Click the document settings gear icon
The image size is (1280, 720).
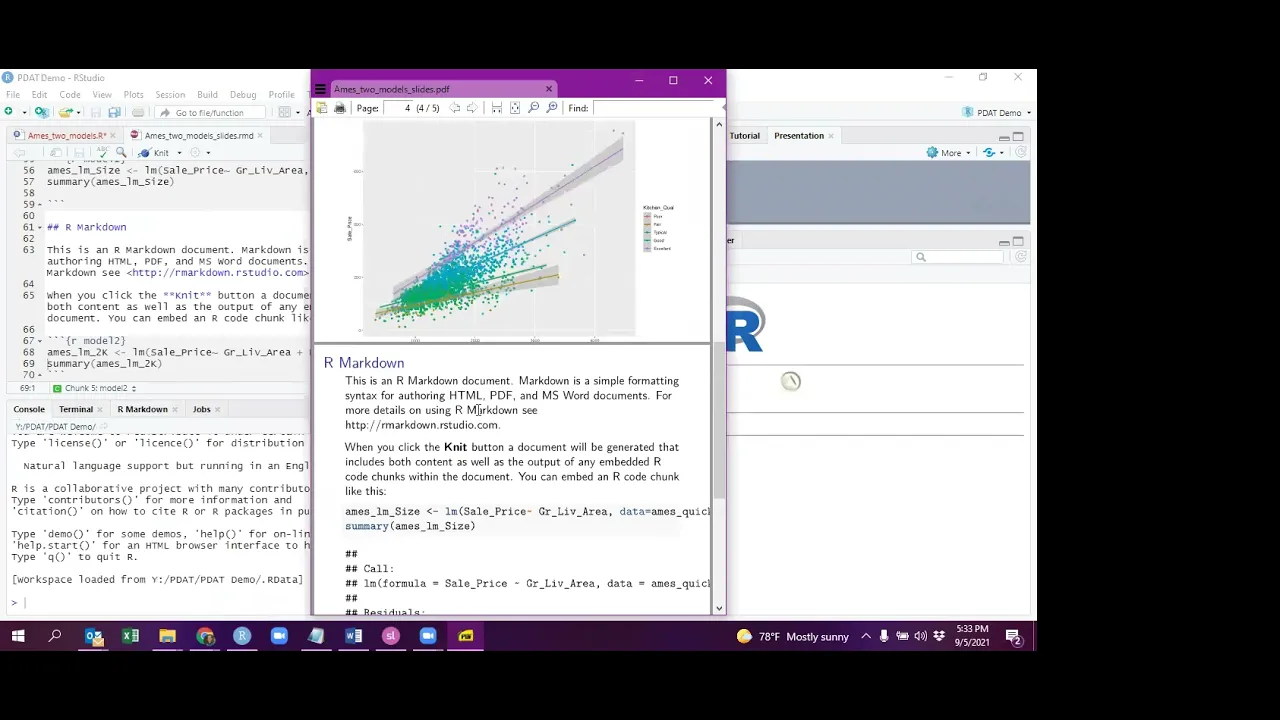[x=195, y=152]
